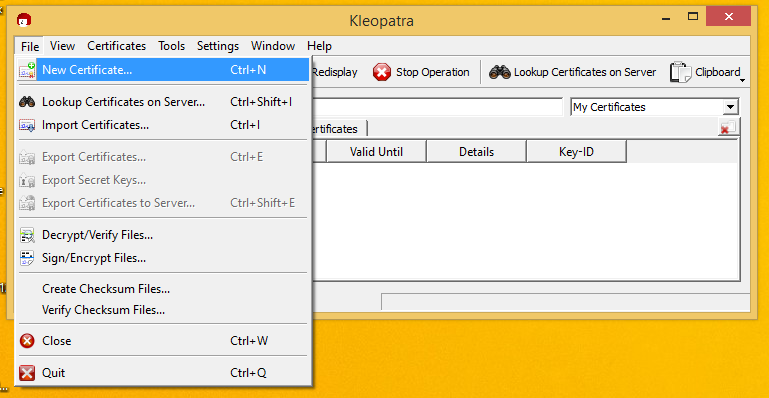
Task: Open the Window menu
Action: pos(273,46)
